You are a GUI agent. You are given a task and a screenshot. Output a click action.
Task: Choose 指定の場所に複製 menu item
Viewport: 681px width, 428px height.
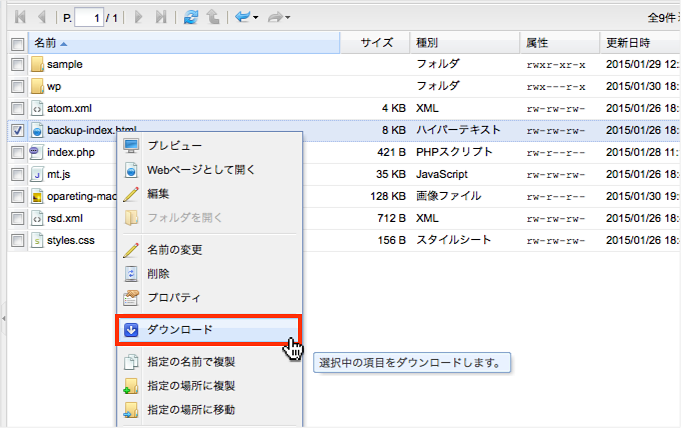[209, 386]
